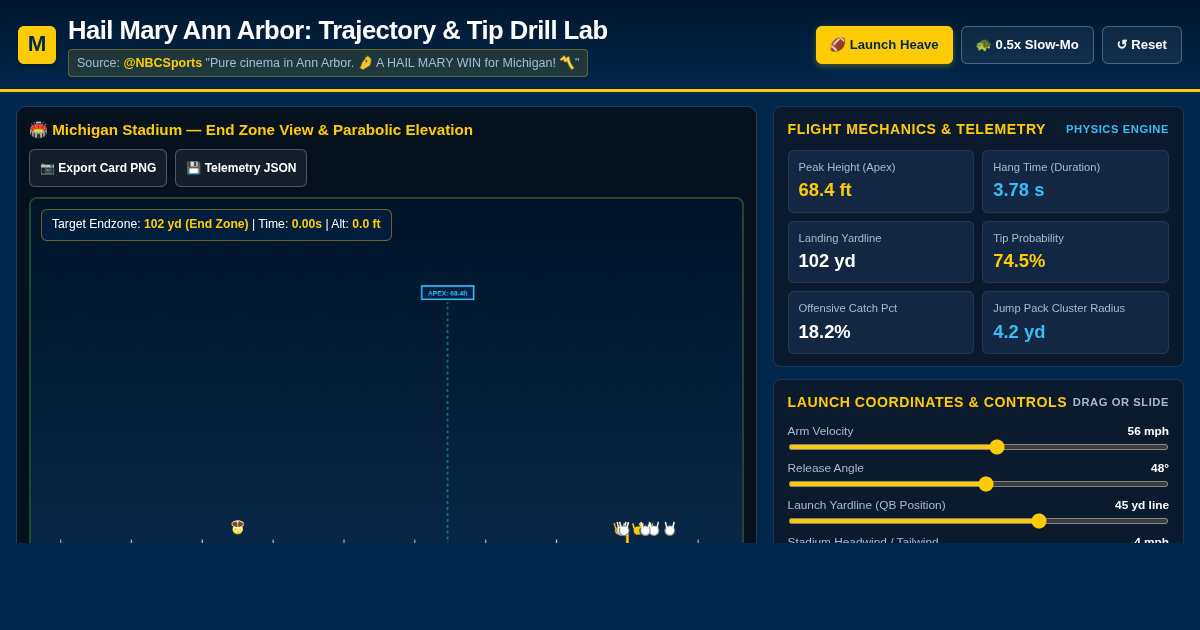The height and width of the screenshot is (630, 1200).
Task: Reset the simulation
Action: (x=1142, y=45)
